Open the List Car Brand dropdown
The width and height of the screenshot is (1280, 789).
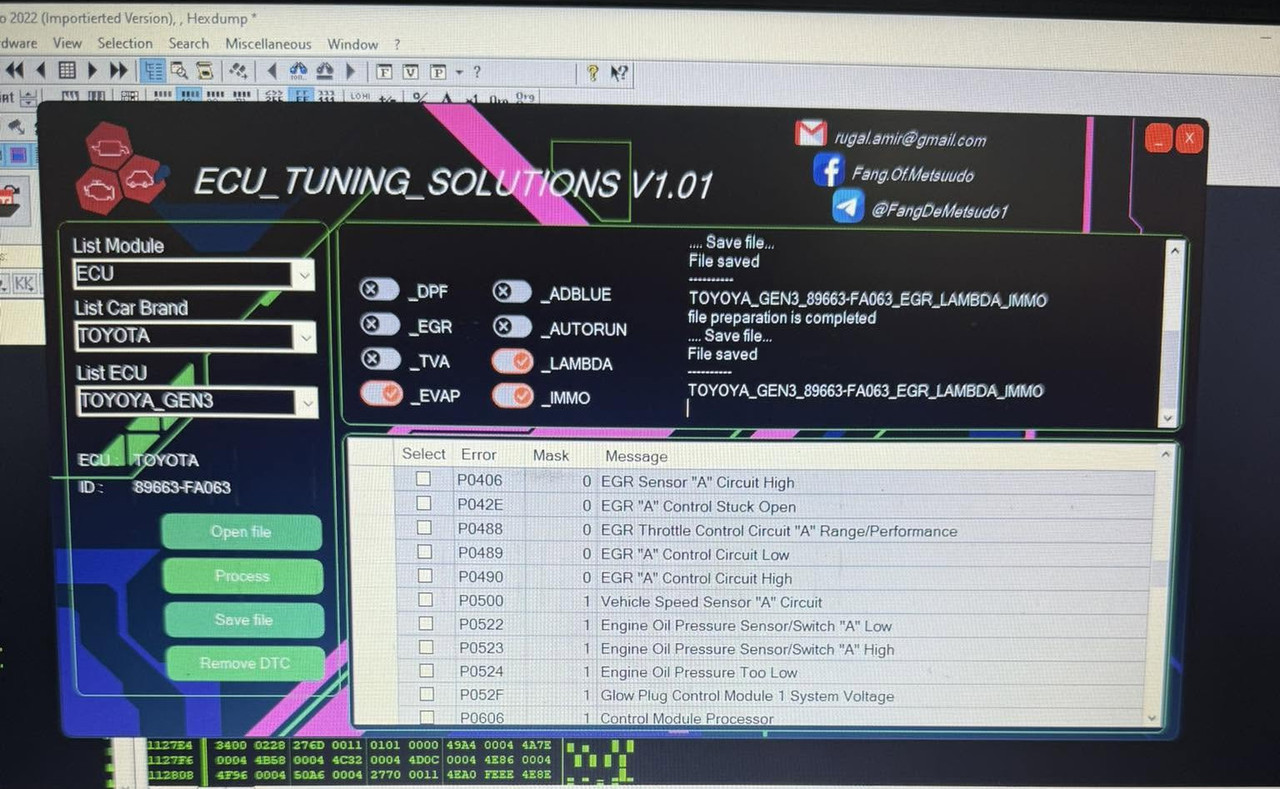tap(195, 338)
